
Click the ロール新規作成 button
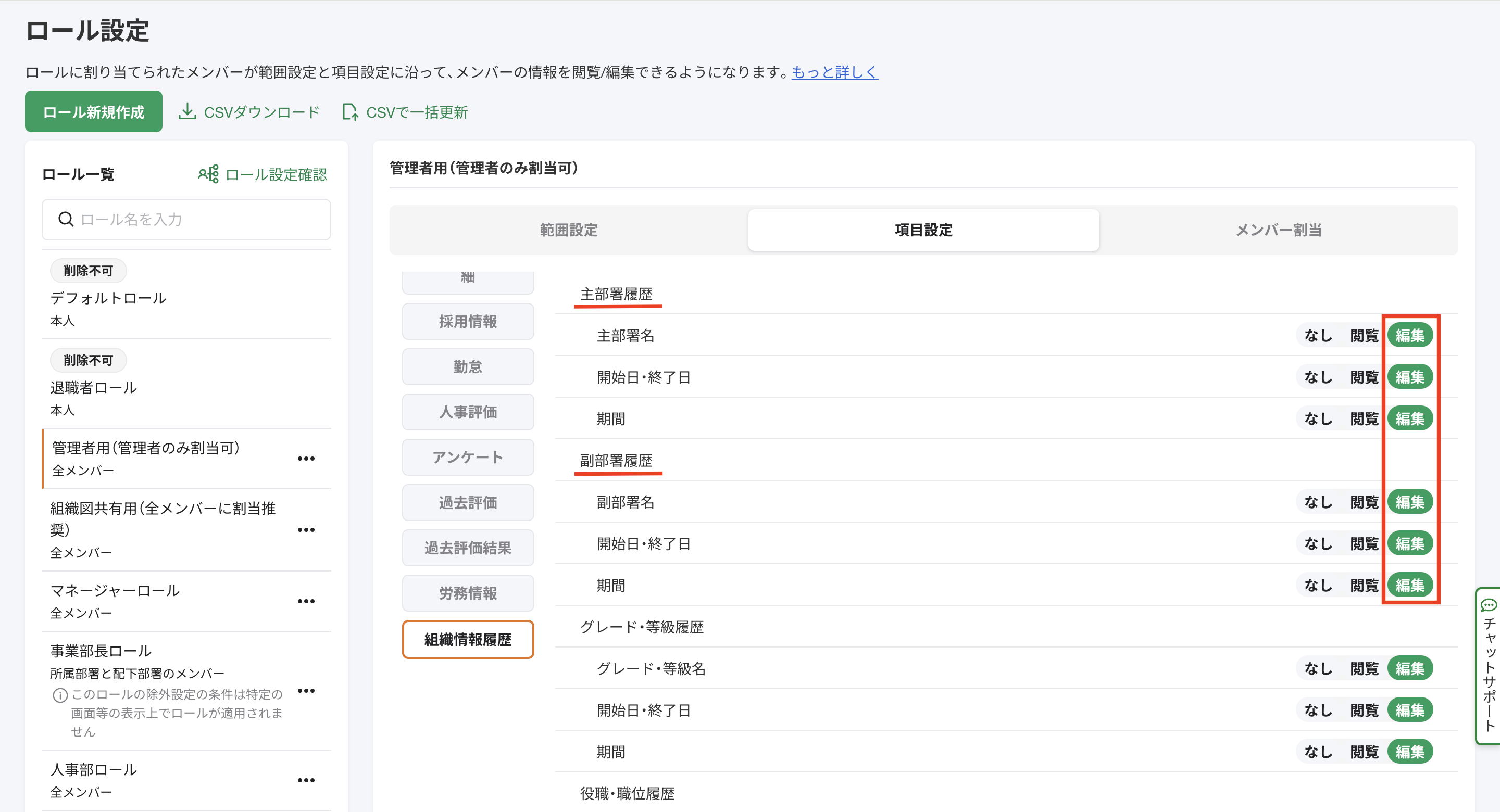pos(93,111)
